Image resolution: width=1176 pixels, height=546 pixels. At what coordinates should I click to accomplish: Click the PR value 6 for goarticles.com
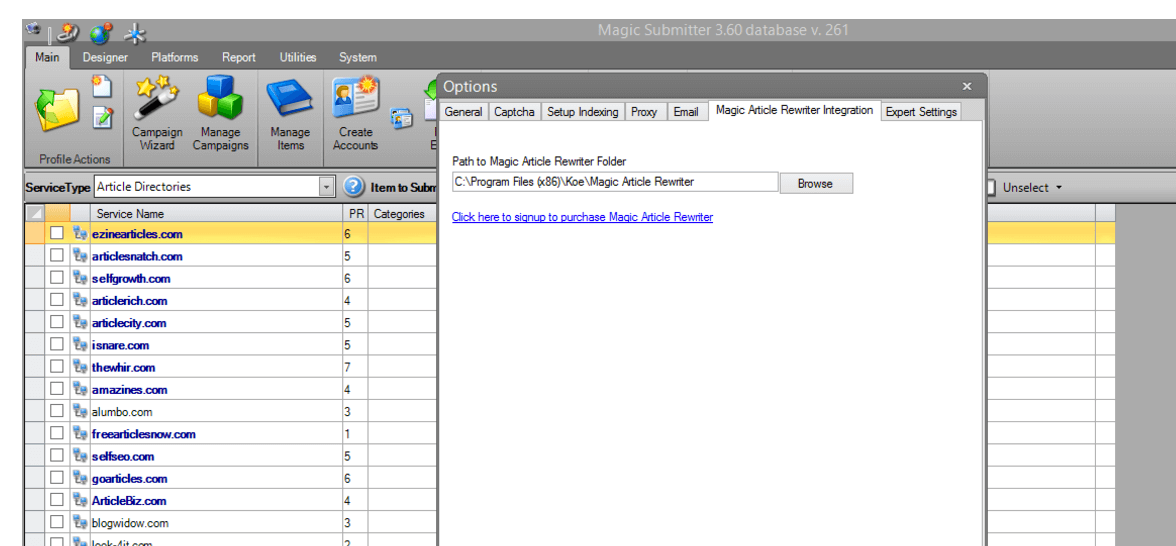point(348,478)
